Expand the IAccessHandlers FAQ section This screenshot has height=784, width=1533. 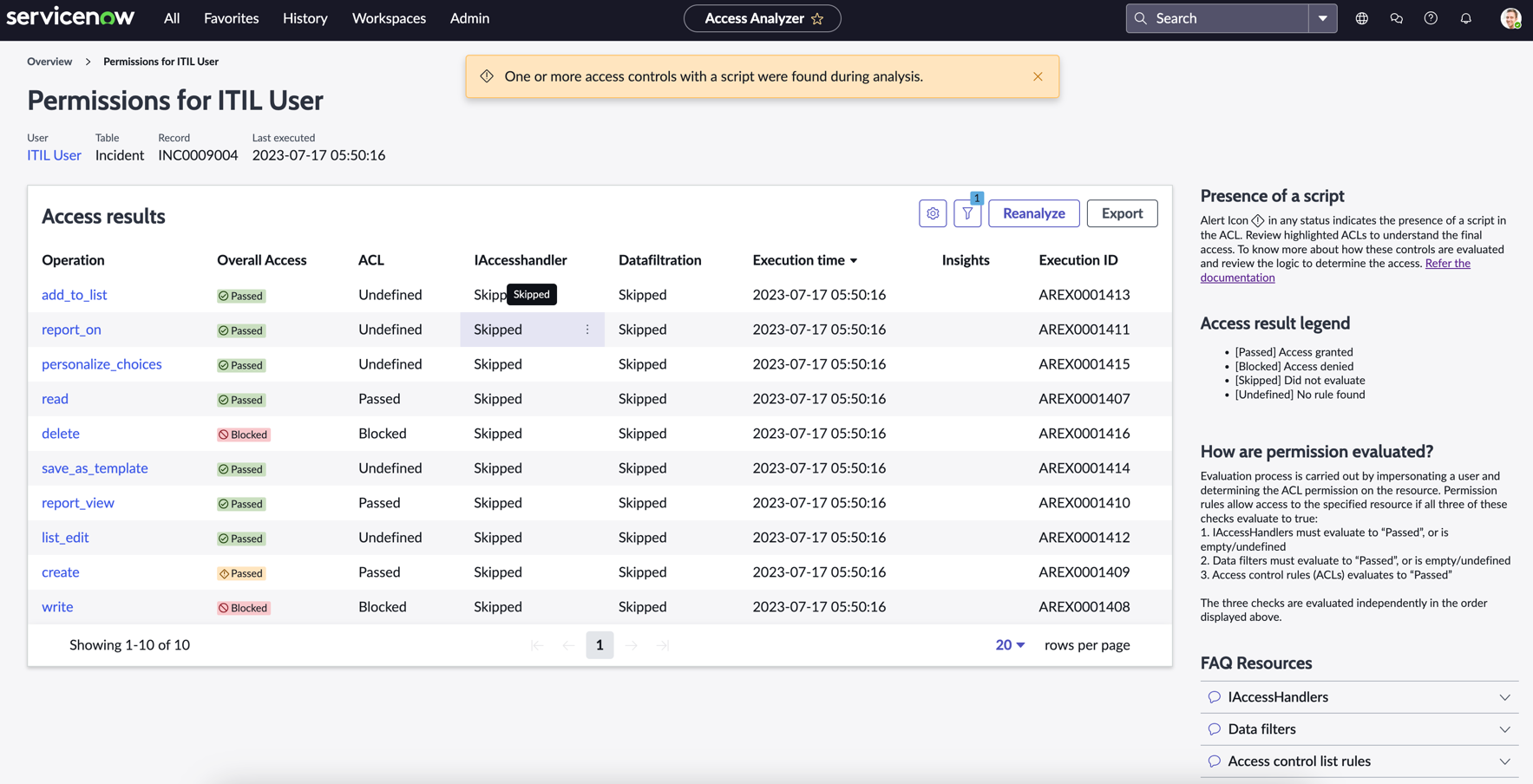pyautogui.click(x=1504, y=697)
